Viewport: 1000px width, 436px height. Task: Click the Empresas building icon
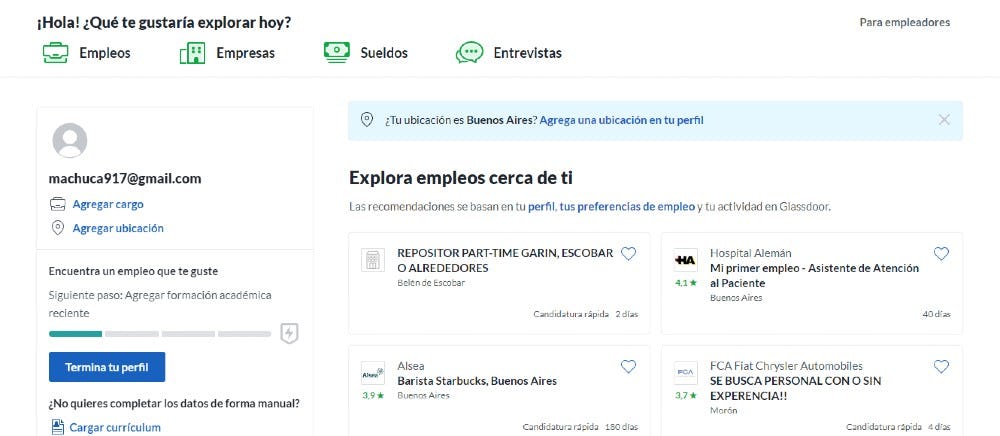point(192,53)
